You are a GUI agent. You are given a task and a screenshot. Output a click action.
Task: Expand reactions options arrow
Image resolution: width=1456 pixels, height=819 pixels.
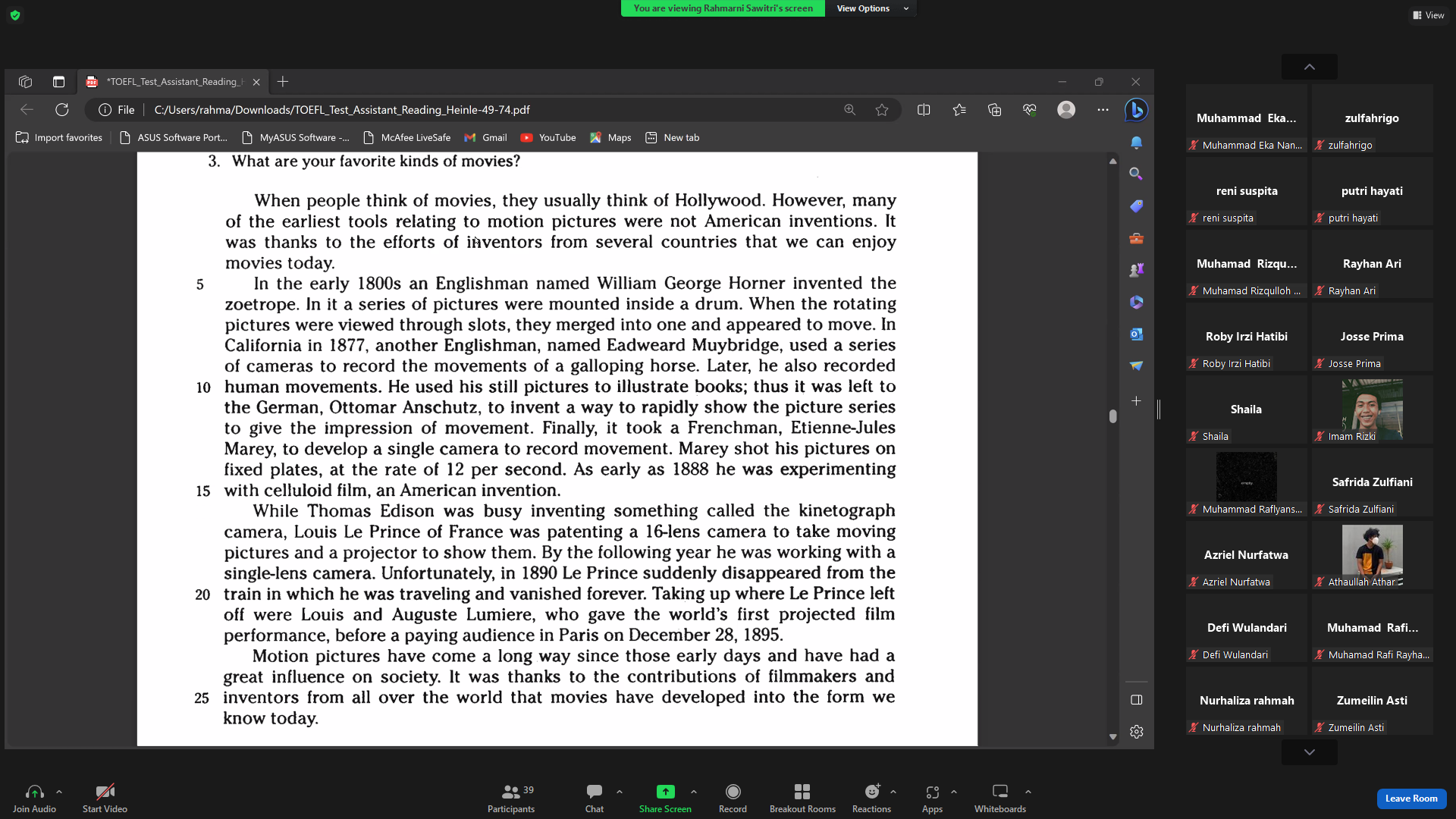(x=893, y=792)
